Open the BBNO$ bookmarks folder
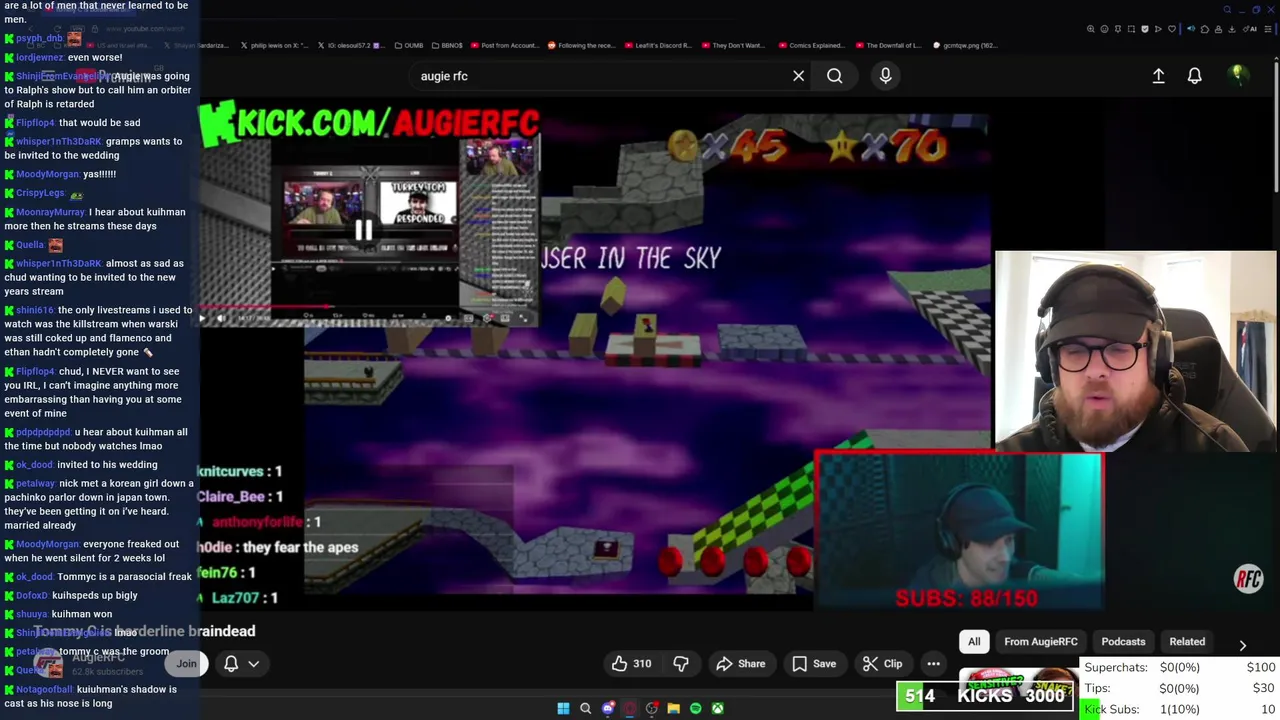This screenshot has width=1280, height=720. point(447,45)
